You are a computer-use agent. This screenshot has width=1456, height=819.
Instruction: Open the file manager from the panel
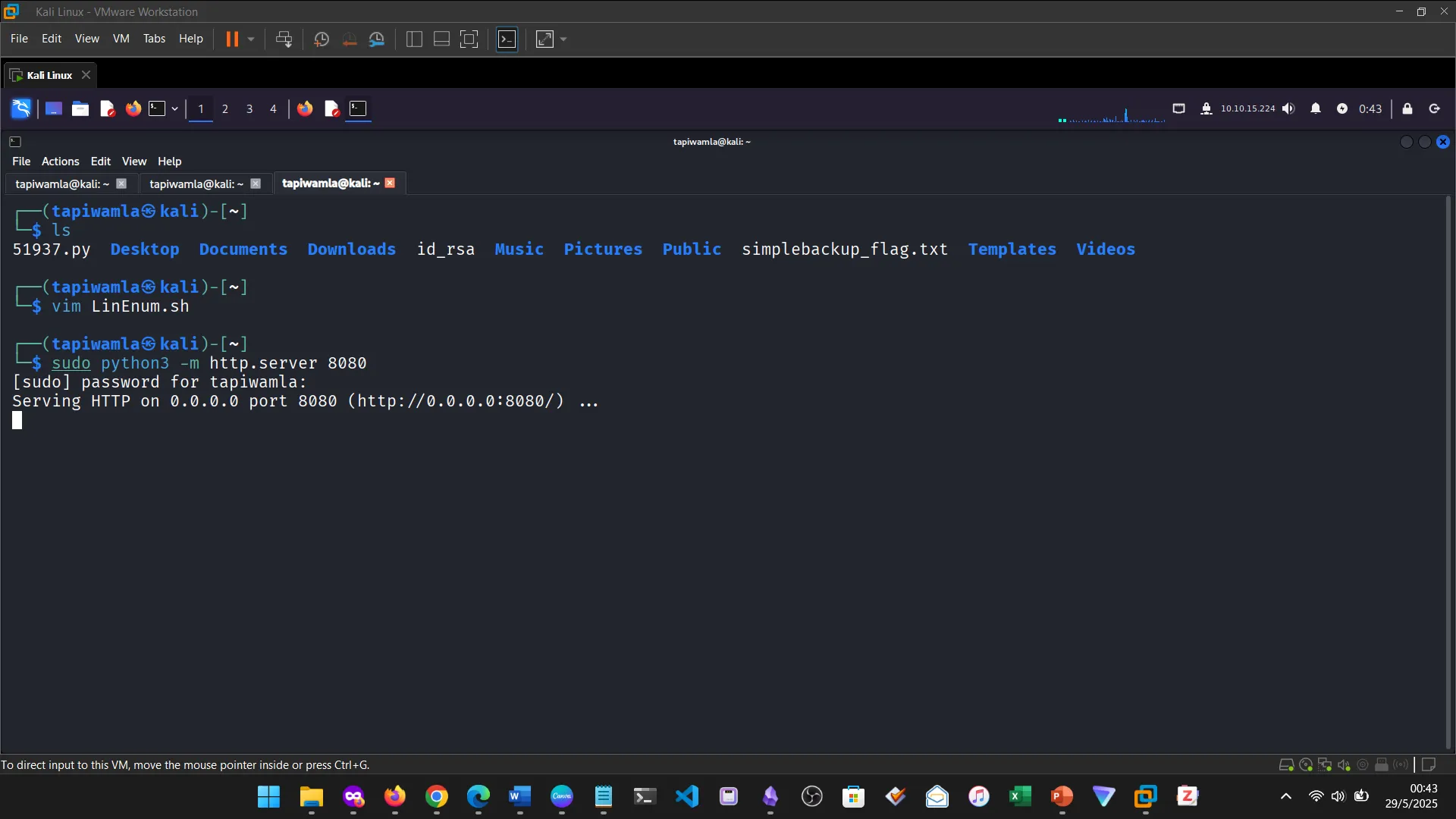click(80, 108)
